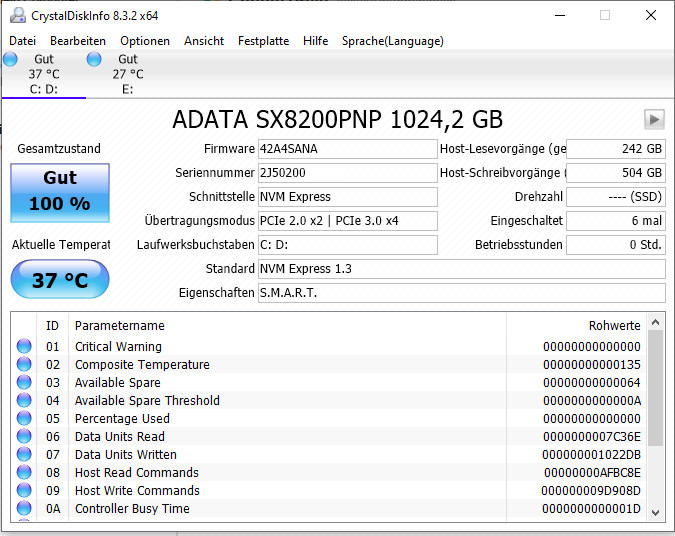The image size is (675, 536).
Task: Click the Übertragungsmodus field PCIe 2.0 x2
Action: click(348, 221)
